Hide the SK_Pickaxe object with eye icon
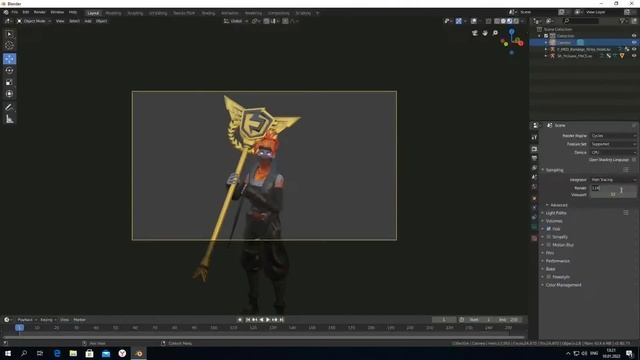640x360 pixels. tap(634, 56)
